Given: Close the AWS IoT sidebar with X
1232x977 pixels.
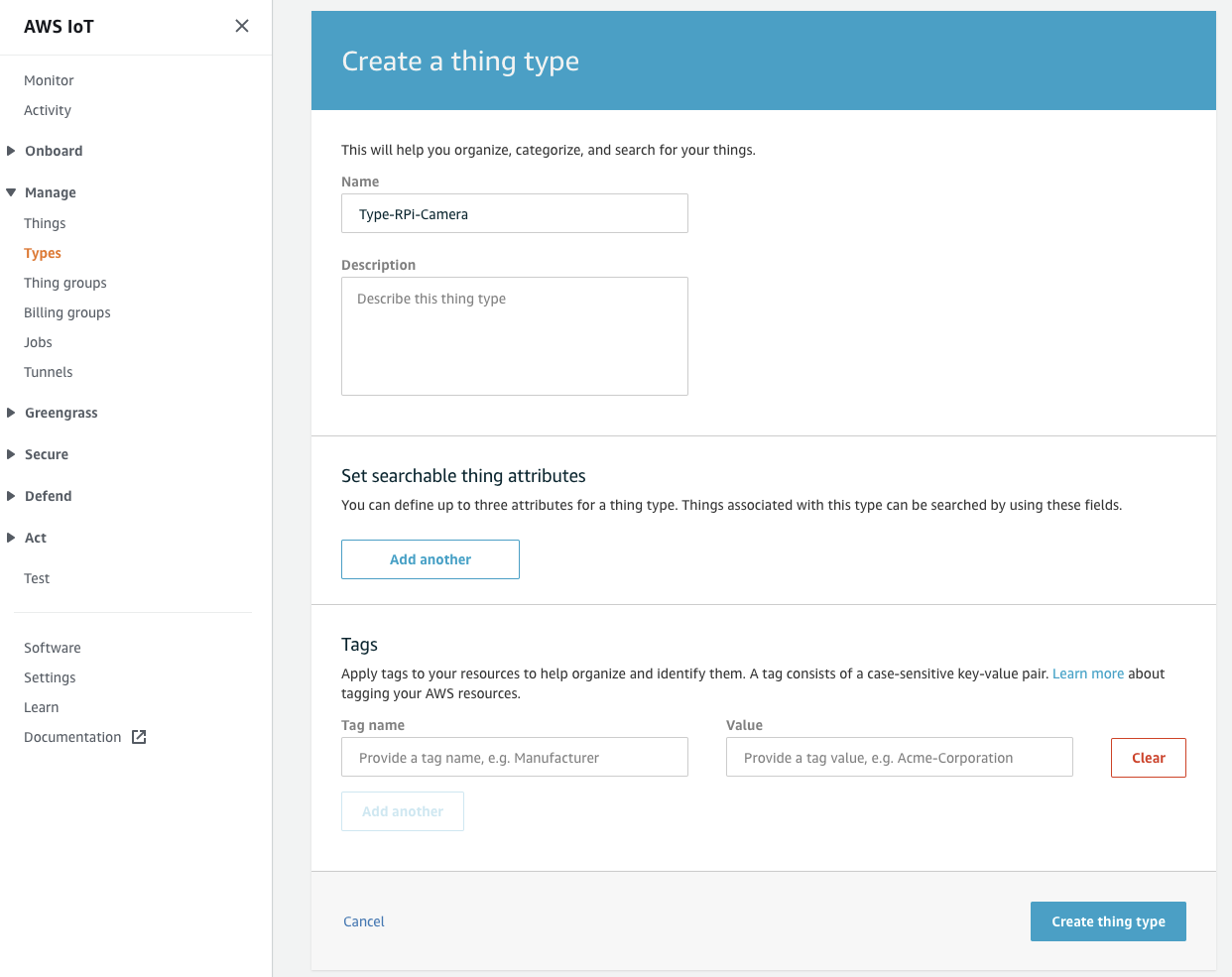Looking at the screenshot, I should click(x=242, y=26).
